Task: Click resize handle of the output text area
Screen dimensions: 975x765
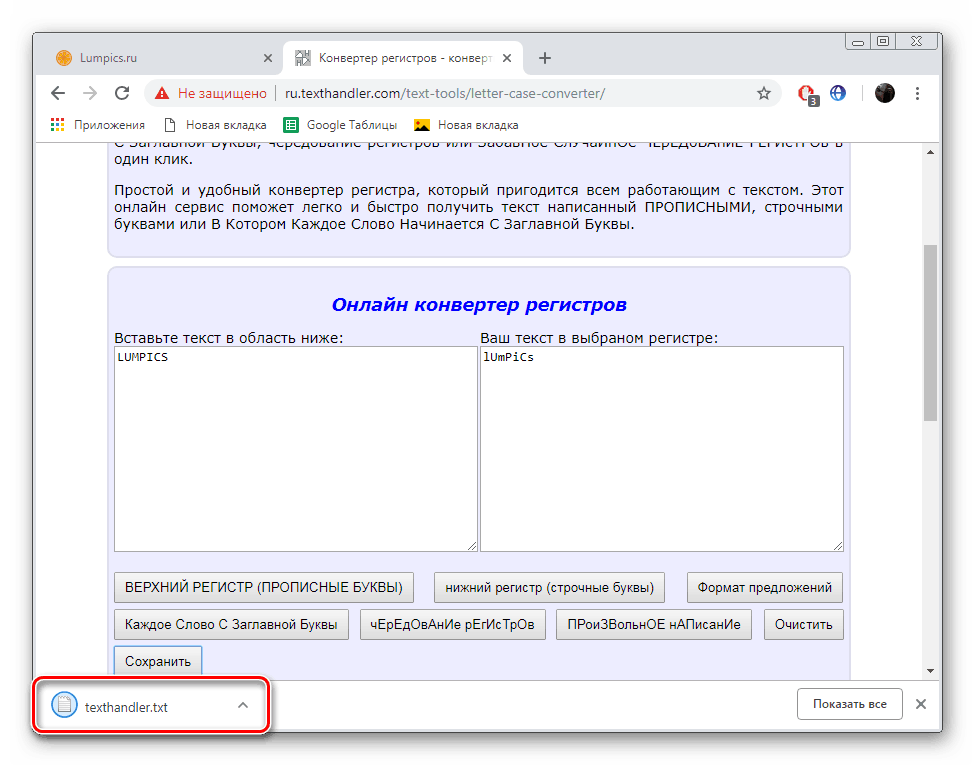Action: click(838, 546)
